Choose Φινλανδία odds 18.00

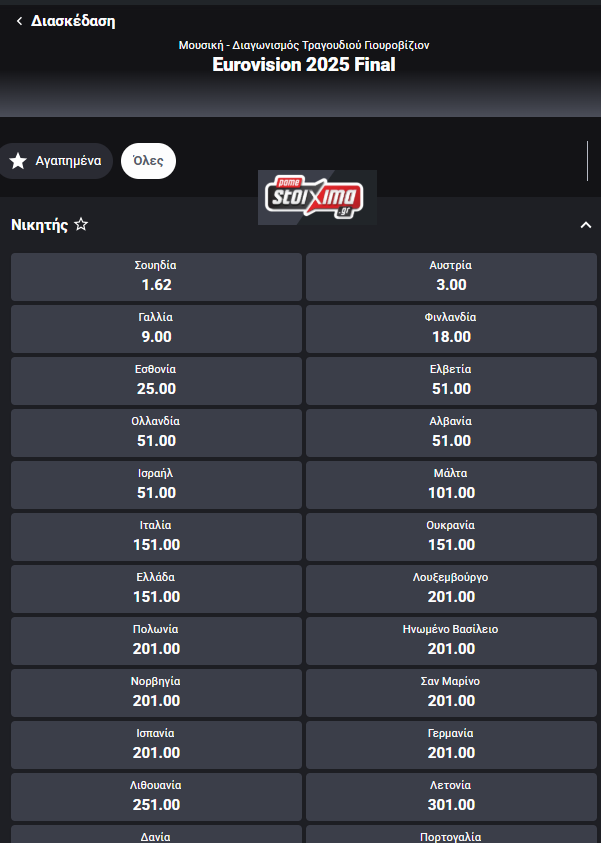pos(451,329)
